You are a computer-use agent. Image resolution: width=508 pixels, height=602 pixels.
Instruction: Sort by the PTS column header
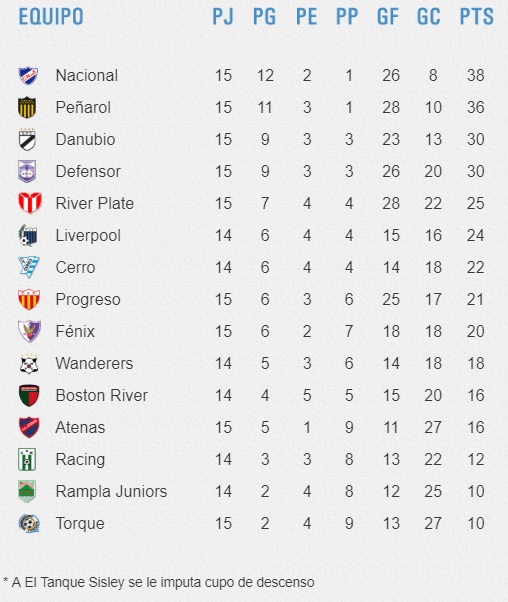click(x=477, y=17)
